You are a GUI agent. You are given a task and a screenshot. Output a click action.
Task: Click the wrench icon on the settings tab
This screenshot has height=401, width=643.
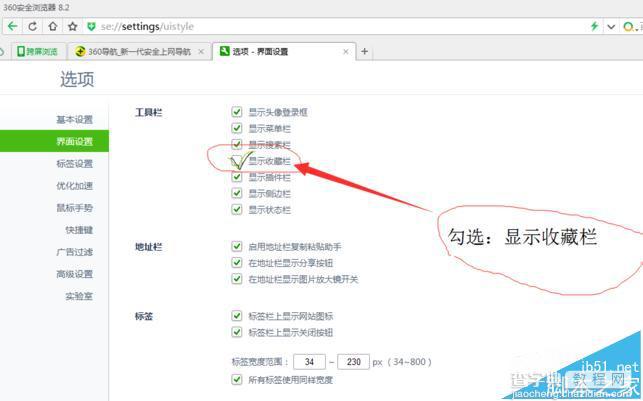[224, 51]
